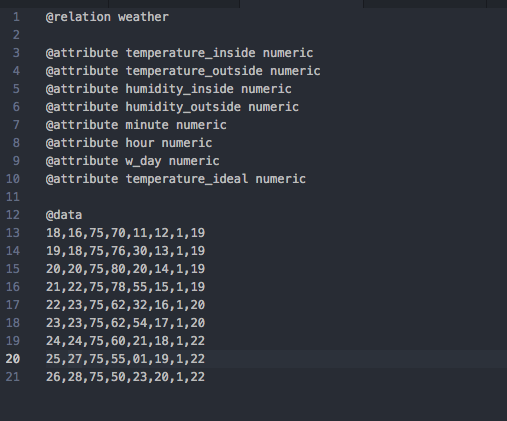Select the temperature_outside attribute line
Viewport: 507px width, 421px height.
183,71
